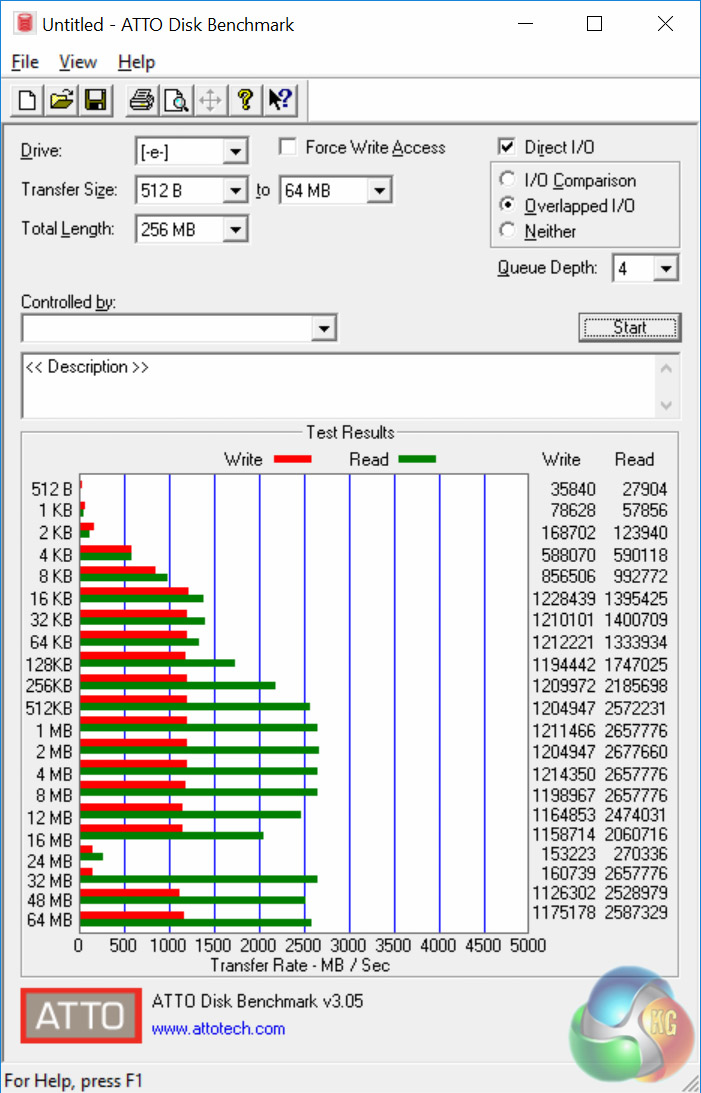701x1093 pixels.
Task: Open a file using the folder icon
Action: point(61,100)
